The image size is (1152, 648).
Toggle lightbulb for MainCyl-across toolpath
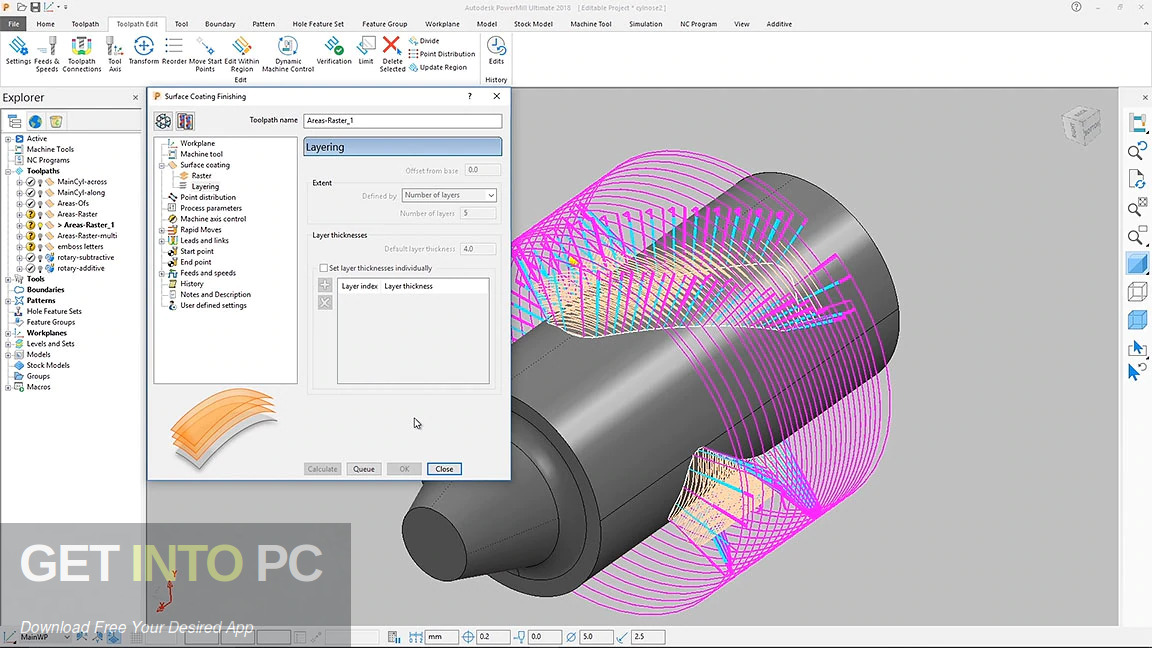[40, 182]
